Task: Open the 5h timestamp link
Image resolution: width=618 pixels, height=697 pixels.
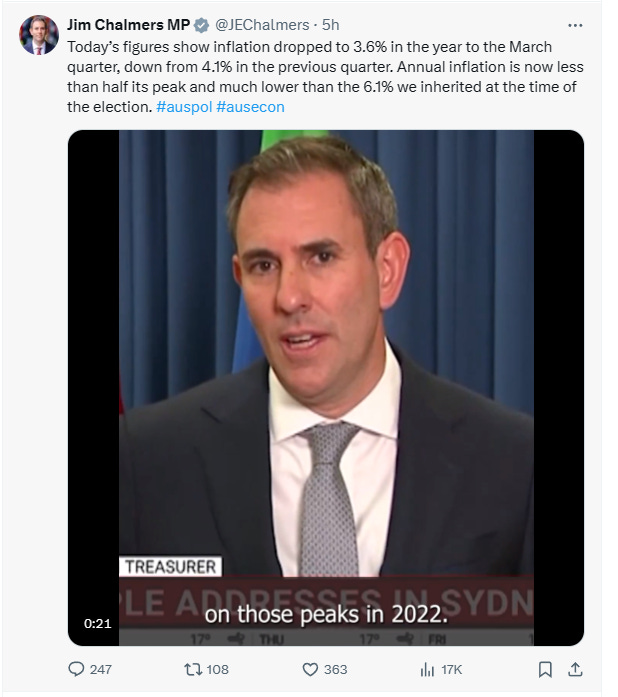Action: pos(330,25)
